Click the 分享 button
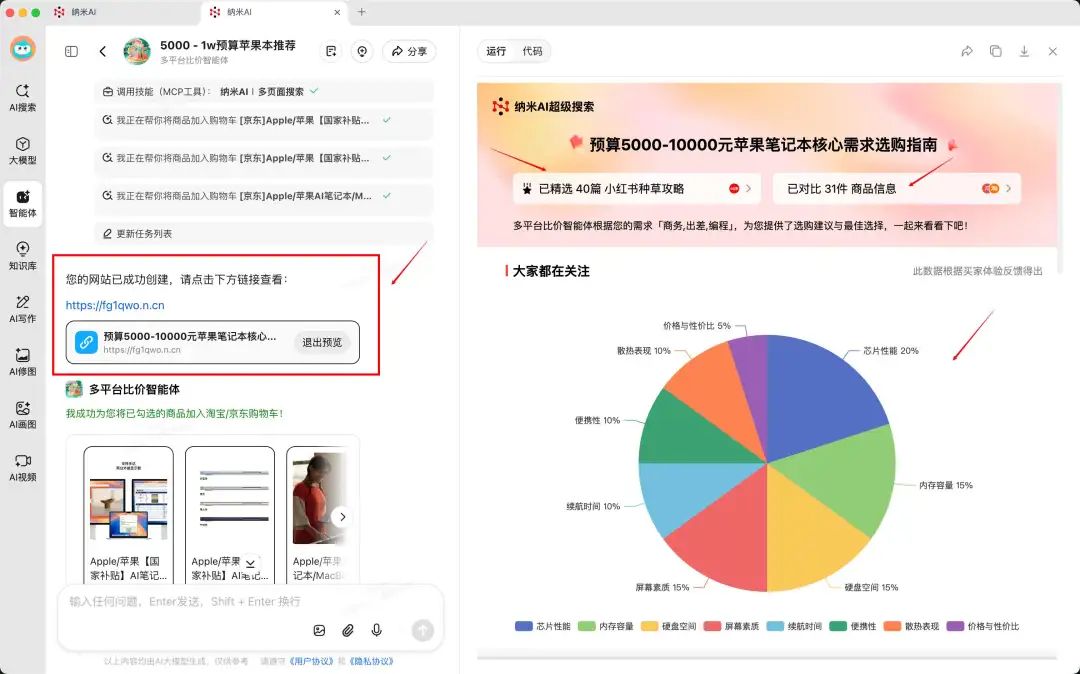The width and height of the screenshot is (1080, 674). coord(409,52)
